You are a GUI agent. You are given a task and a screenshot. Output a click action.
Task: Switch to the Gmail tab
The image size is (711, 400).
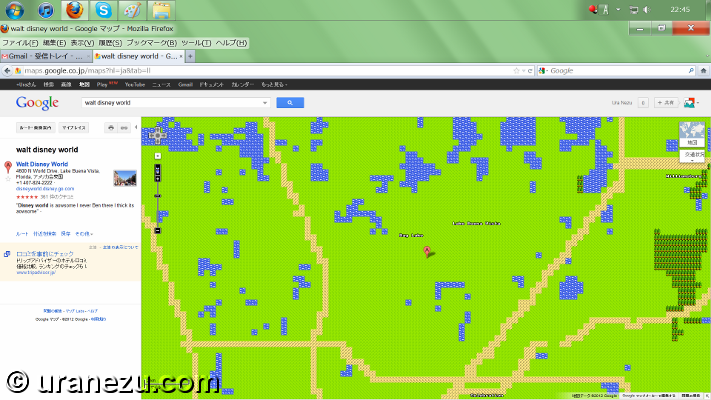coord(45,56)
